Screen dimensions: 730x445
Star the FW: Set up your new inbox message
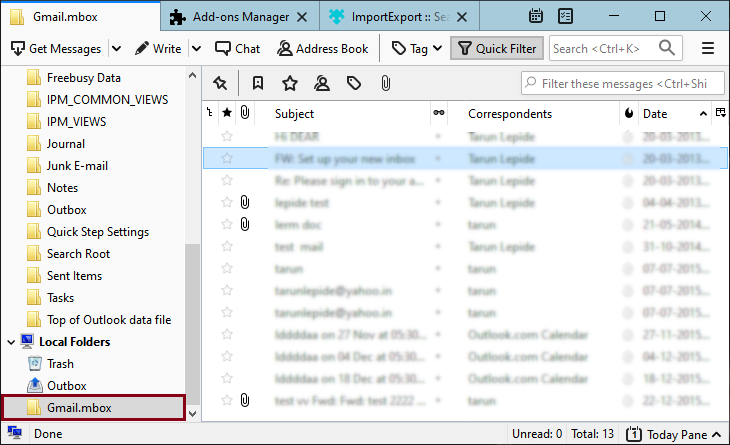[227, 158]
